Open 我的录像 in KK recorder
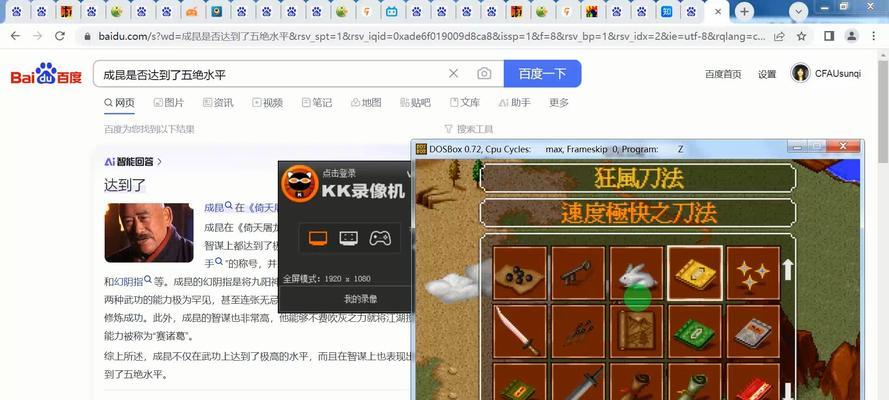Image resolution: width=889 pixels, height=400 pixels. (361, 299)
